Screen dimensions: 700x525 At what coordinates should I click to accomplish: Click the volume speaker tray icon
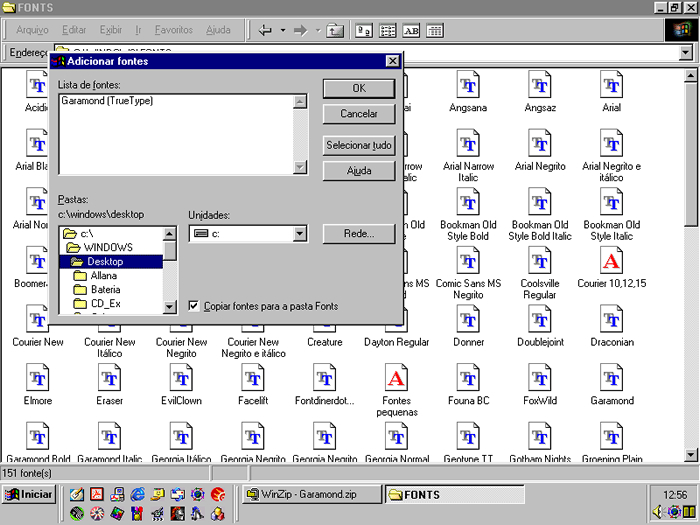(658, 512)
